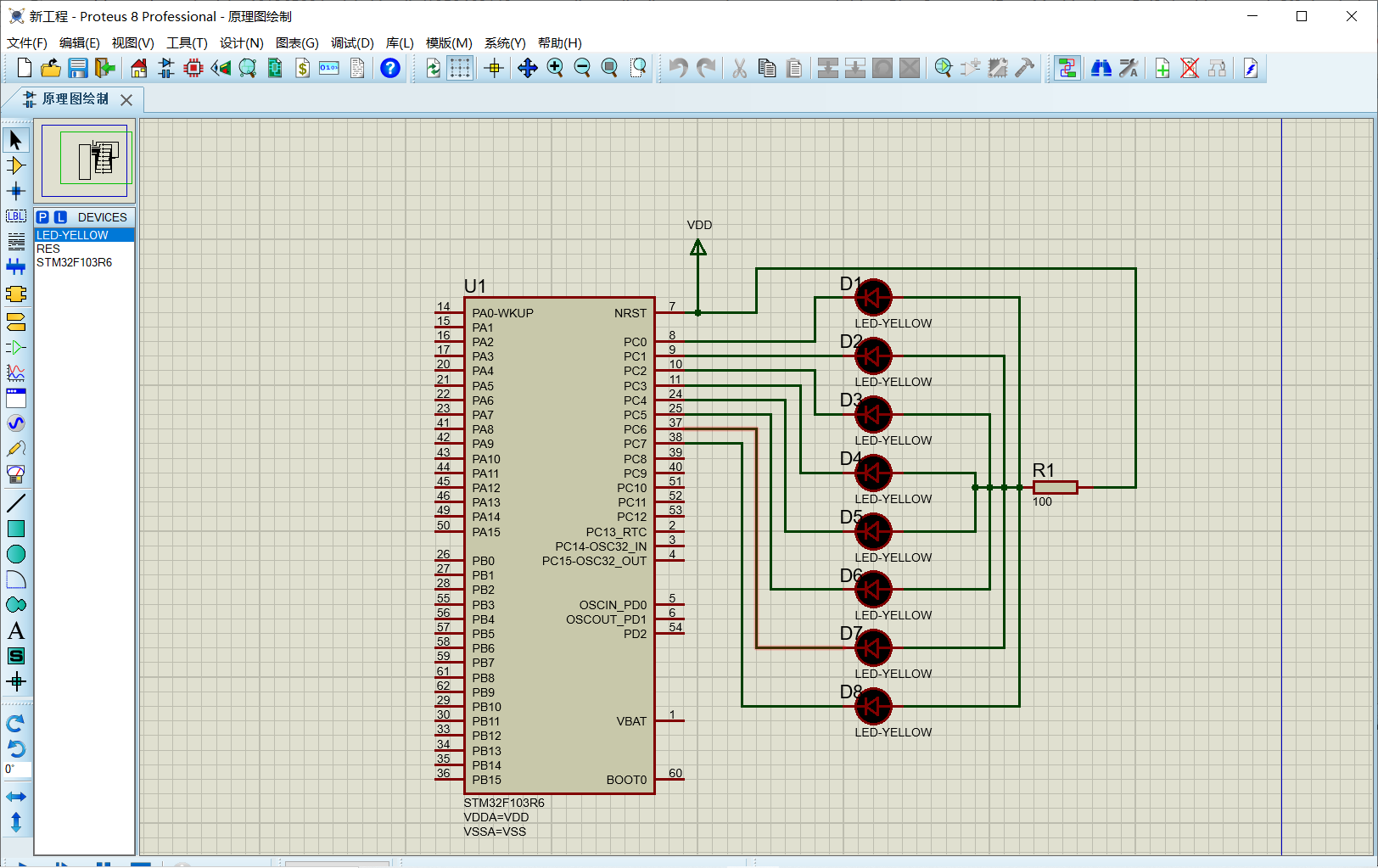
Task: Open the 帮助(H) menu
Action: [x=560, y=43]
